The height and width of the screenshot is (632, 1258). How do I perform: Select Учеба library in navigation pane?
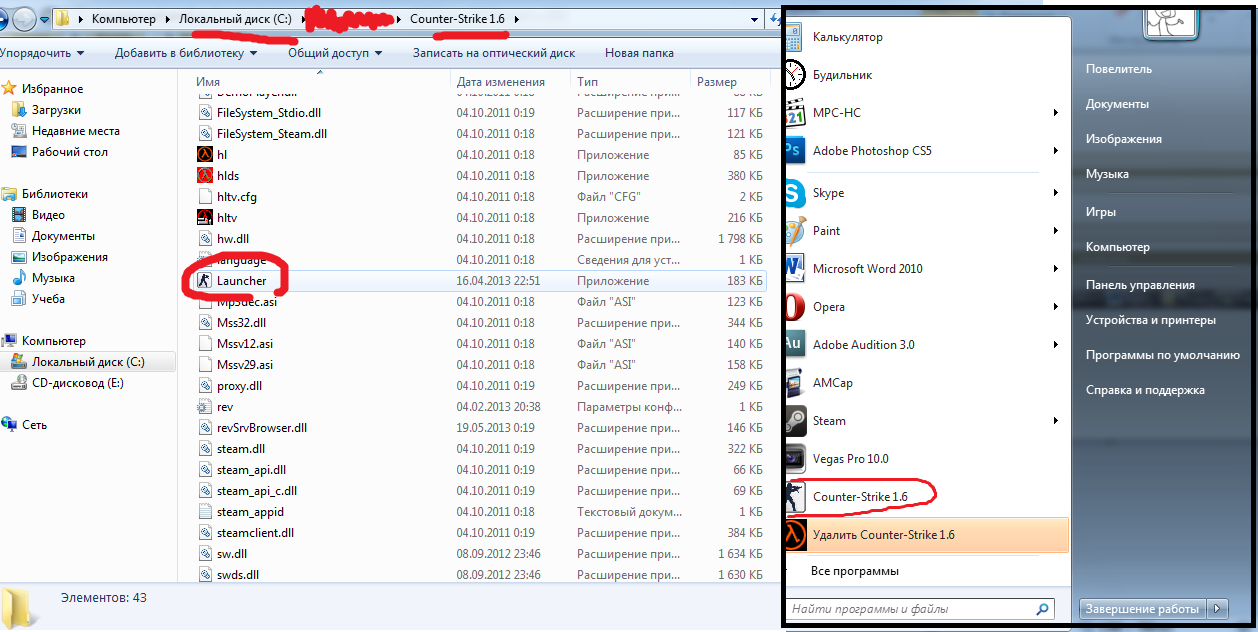click(48, 299)
